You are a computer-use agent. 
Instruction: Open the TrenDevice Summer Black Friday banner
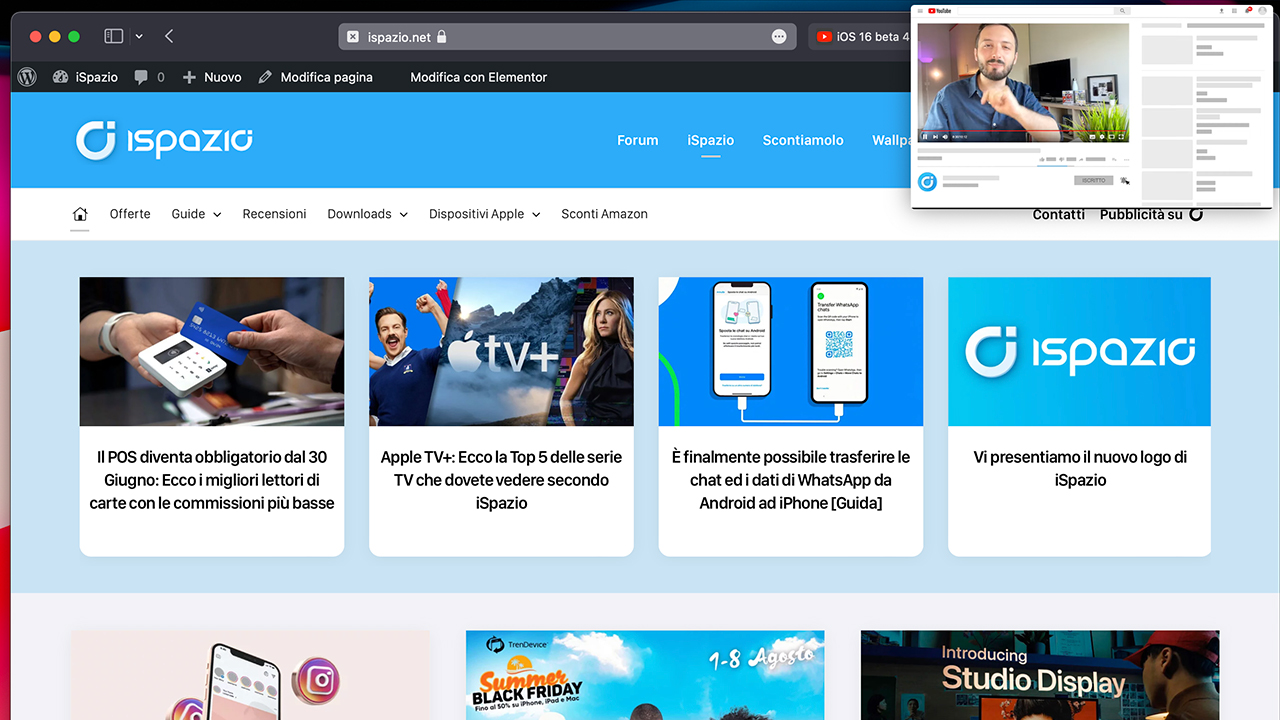pos(645,675)
